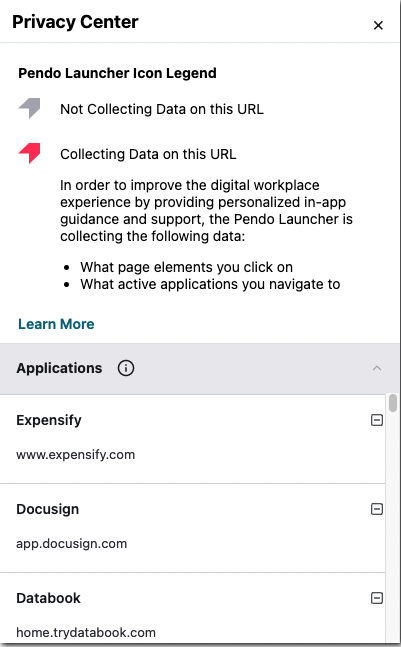Toggle the Expensify data collection checkbox
The width and height of the screenshot is (401, 647).
(377, 420)
